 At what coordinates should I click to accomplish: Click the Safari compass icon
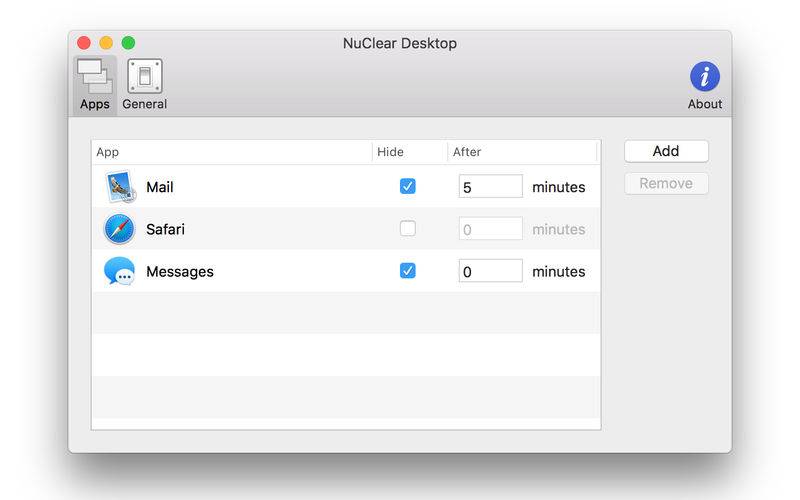[119, 229]
